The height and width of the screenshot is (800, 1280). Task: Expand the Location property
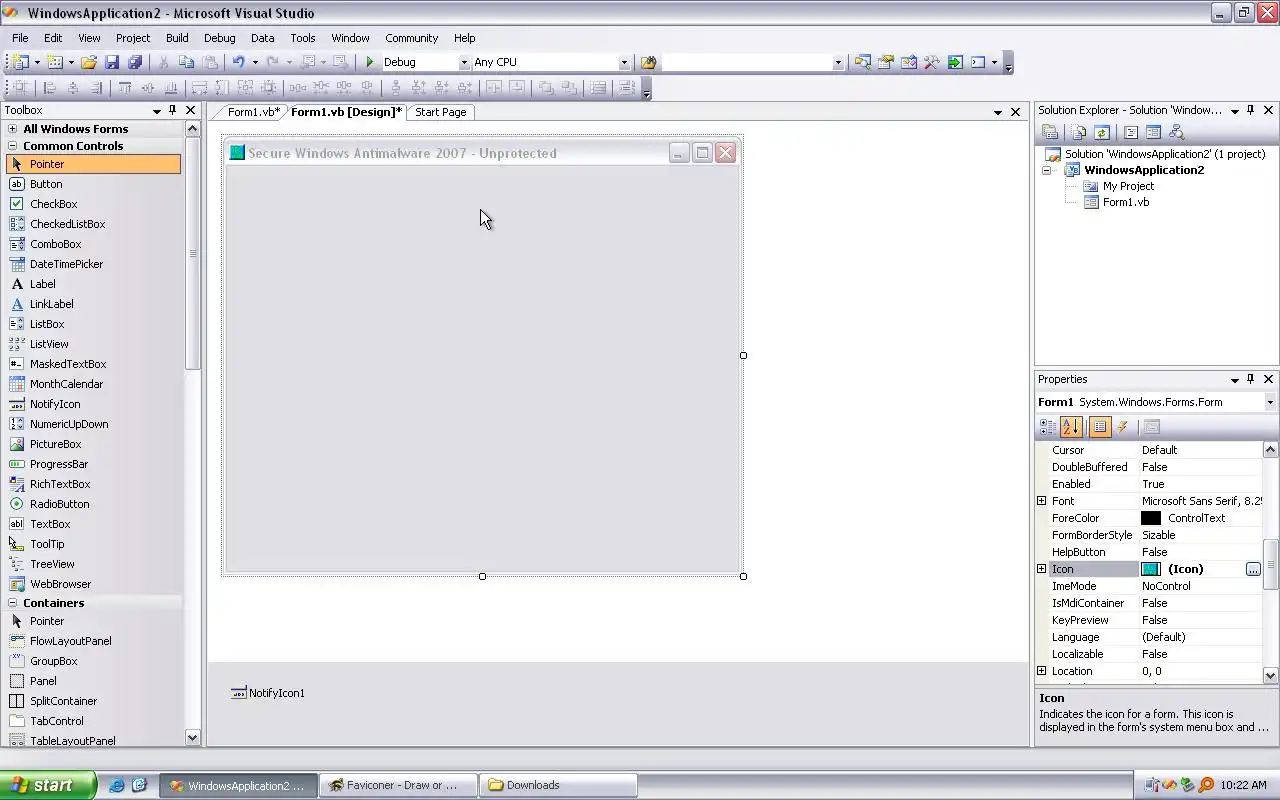click(1042, 671)
